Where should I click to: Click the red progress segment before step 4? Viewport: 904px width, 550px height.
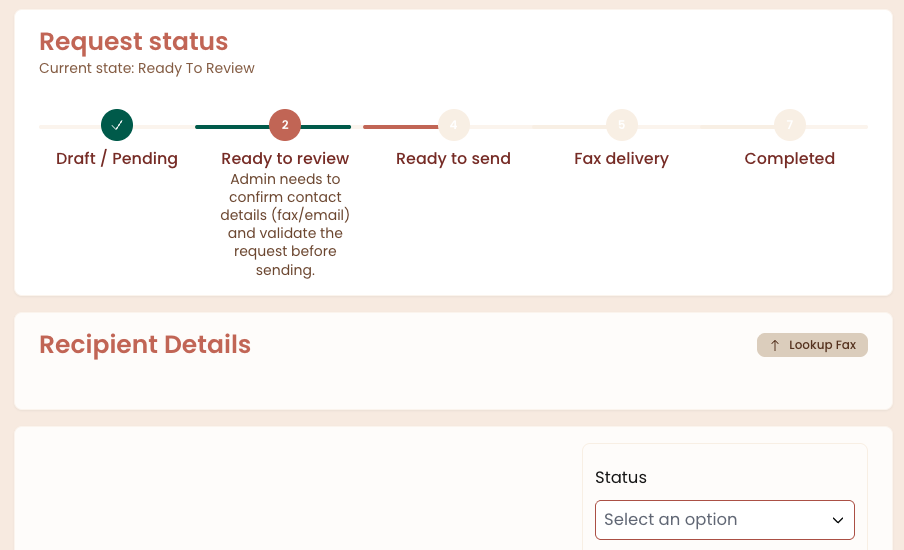400,127
